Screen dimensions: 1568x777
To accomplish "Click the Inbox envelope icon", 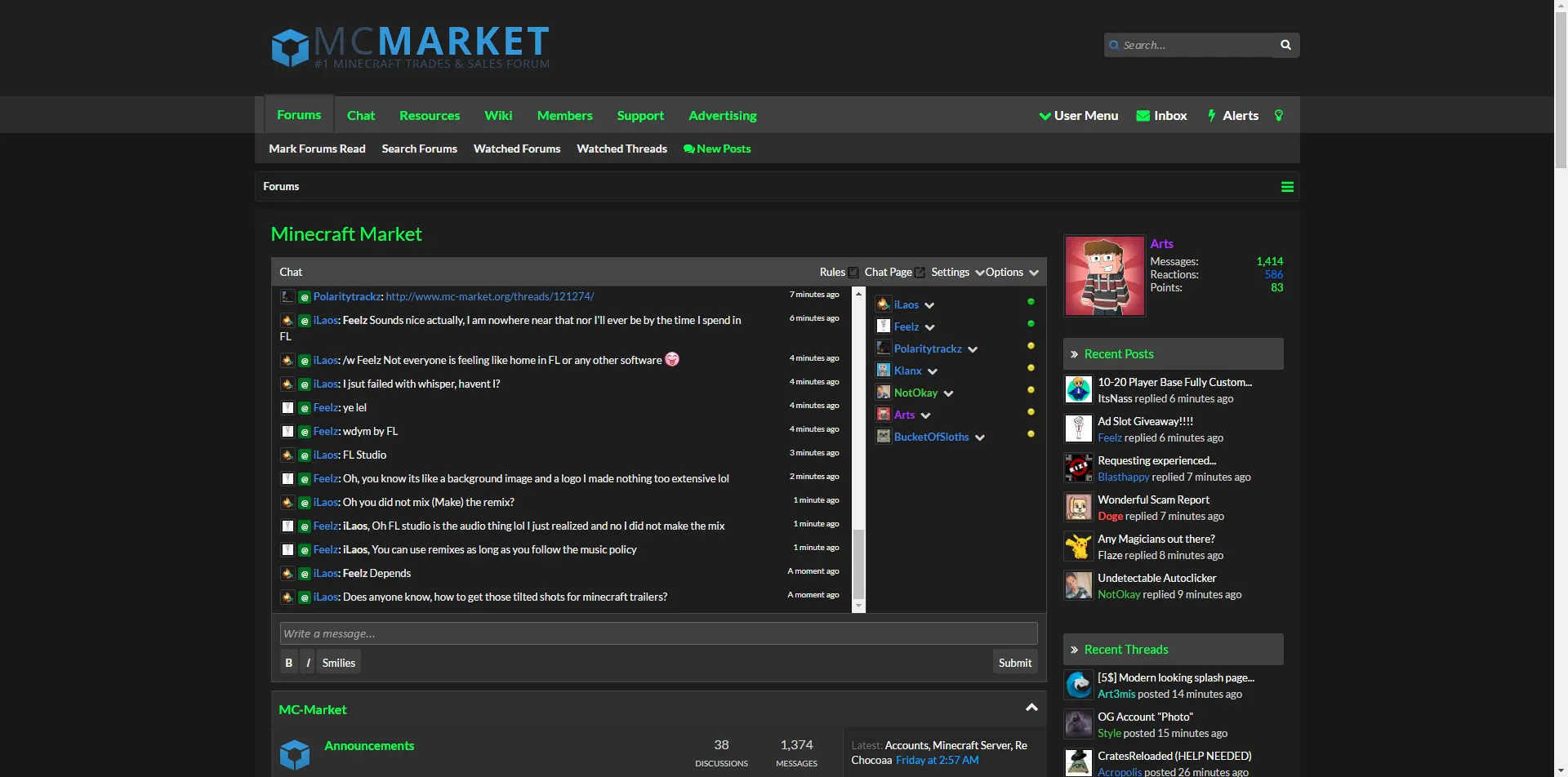I will pyautogui.click(x=1143, y=116).
